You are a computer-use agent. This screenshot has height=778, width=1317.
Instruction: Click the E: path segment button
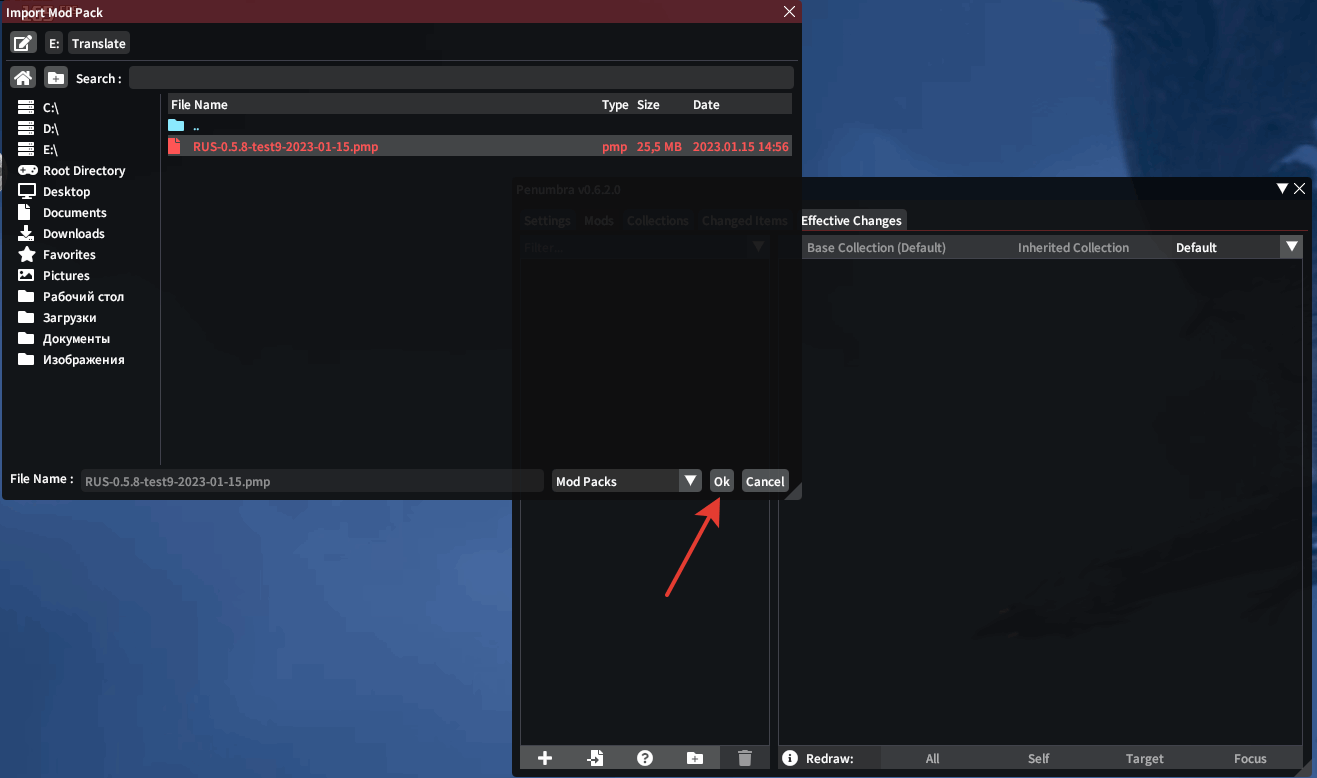click(x=54, y=43)
